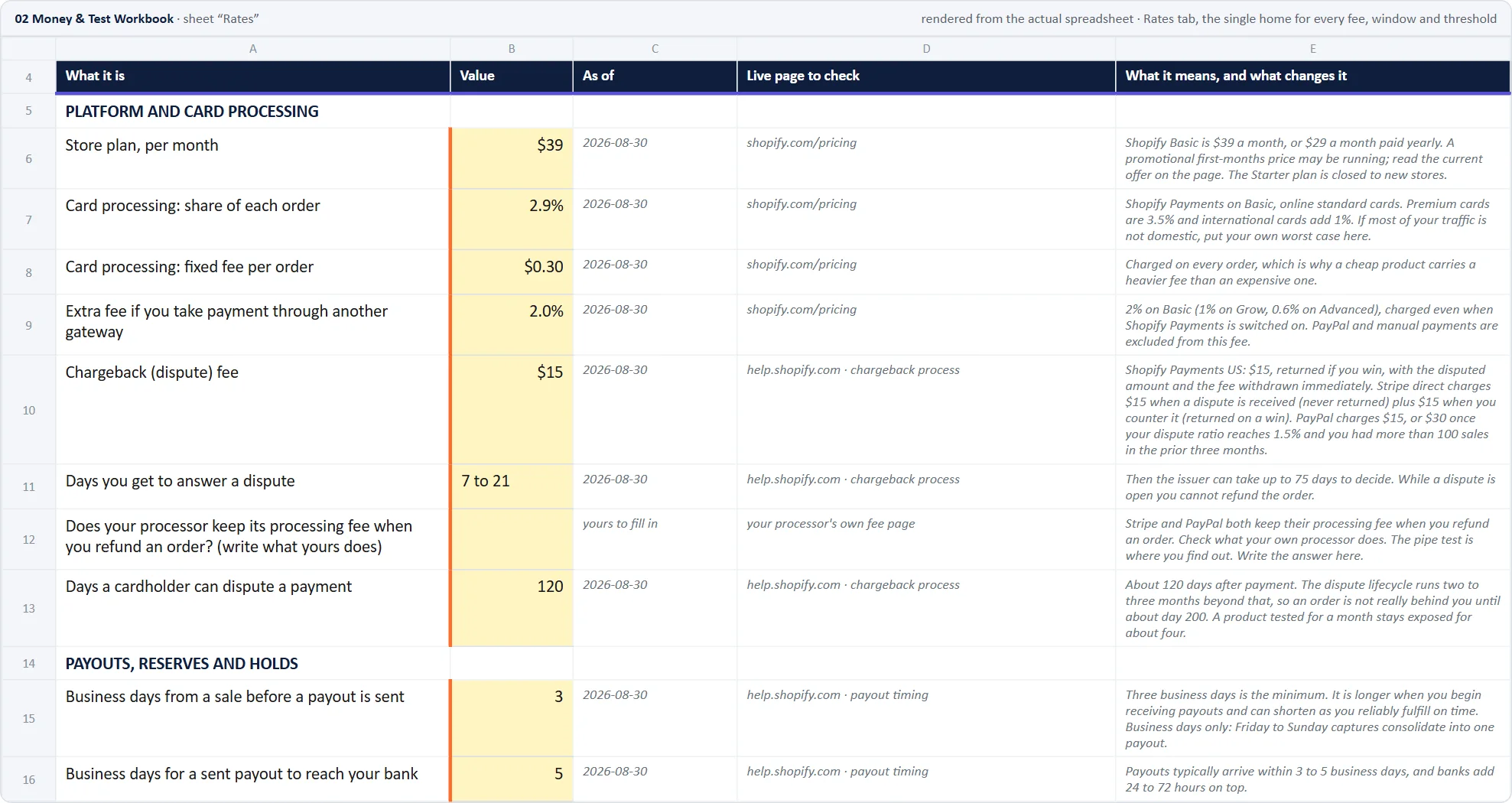1512x803 pixels.
Task: Click 'Business days for a sent payout to reach your bank'
Action: tap(242, 774)
